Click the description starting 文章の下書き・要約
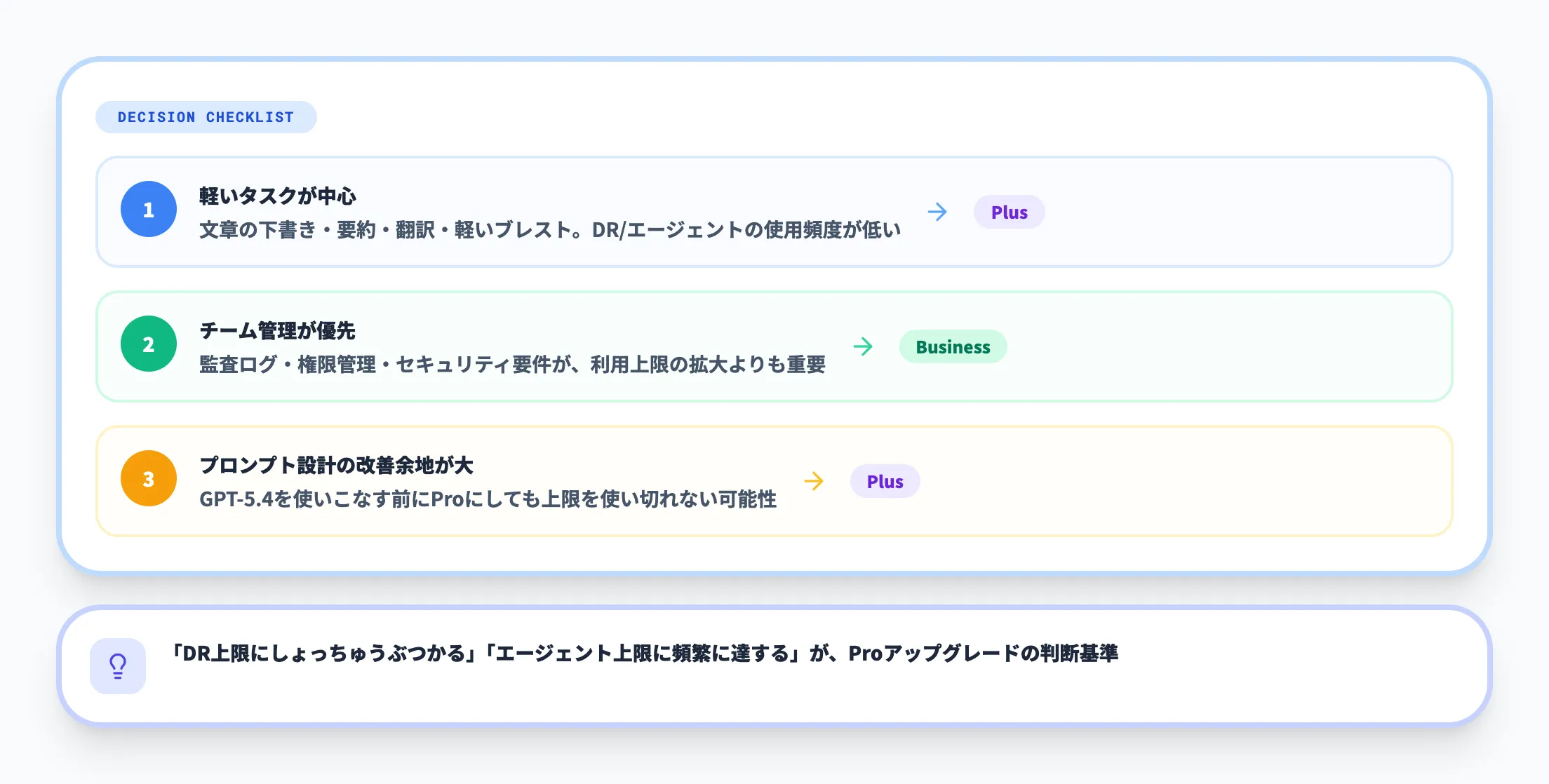 point(550,230)
